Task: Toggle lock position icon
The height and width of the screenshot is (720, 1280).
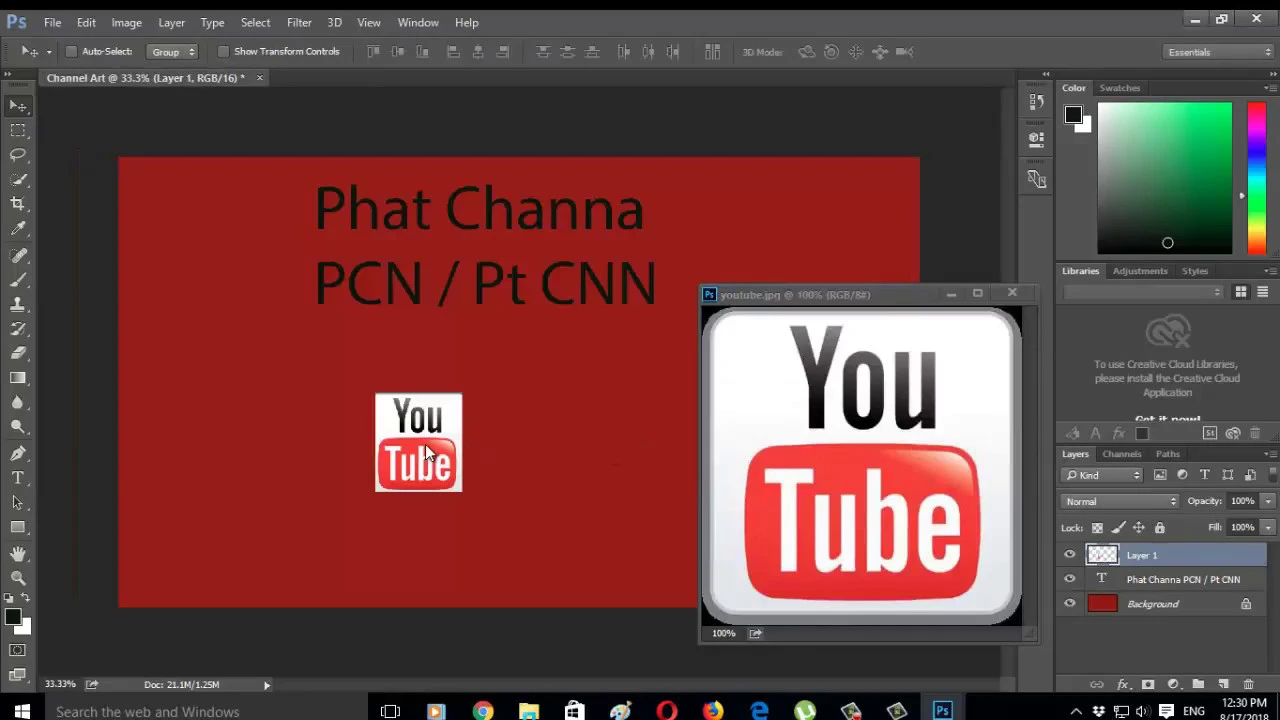Action: (x=1139, y=528)
